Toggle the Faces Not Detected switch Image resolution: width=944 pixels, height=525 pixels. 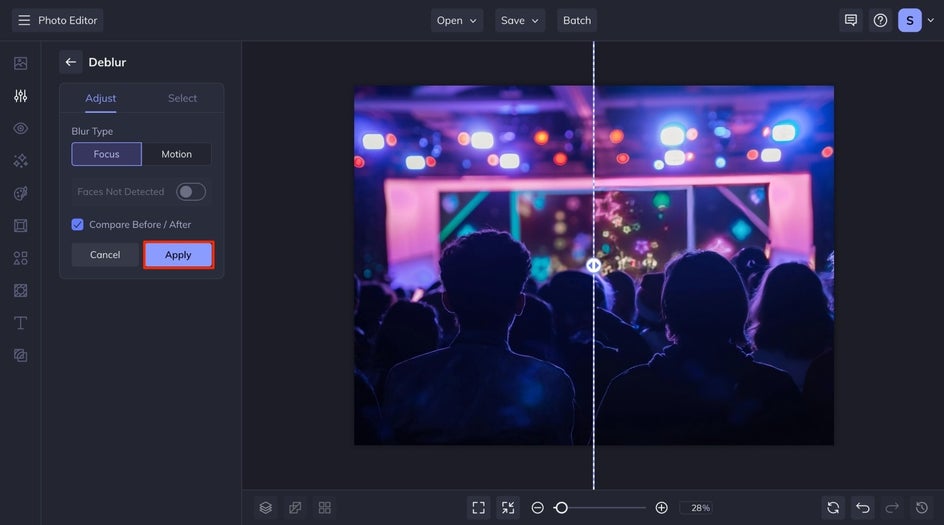(191, 191)
